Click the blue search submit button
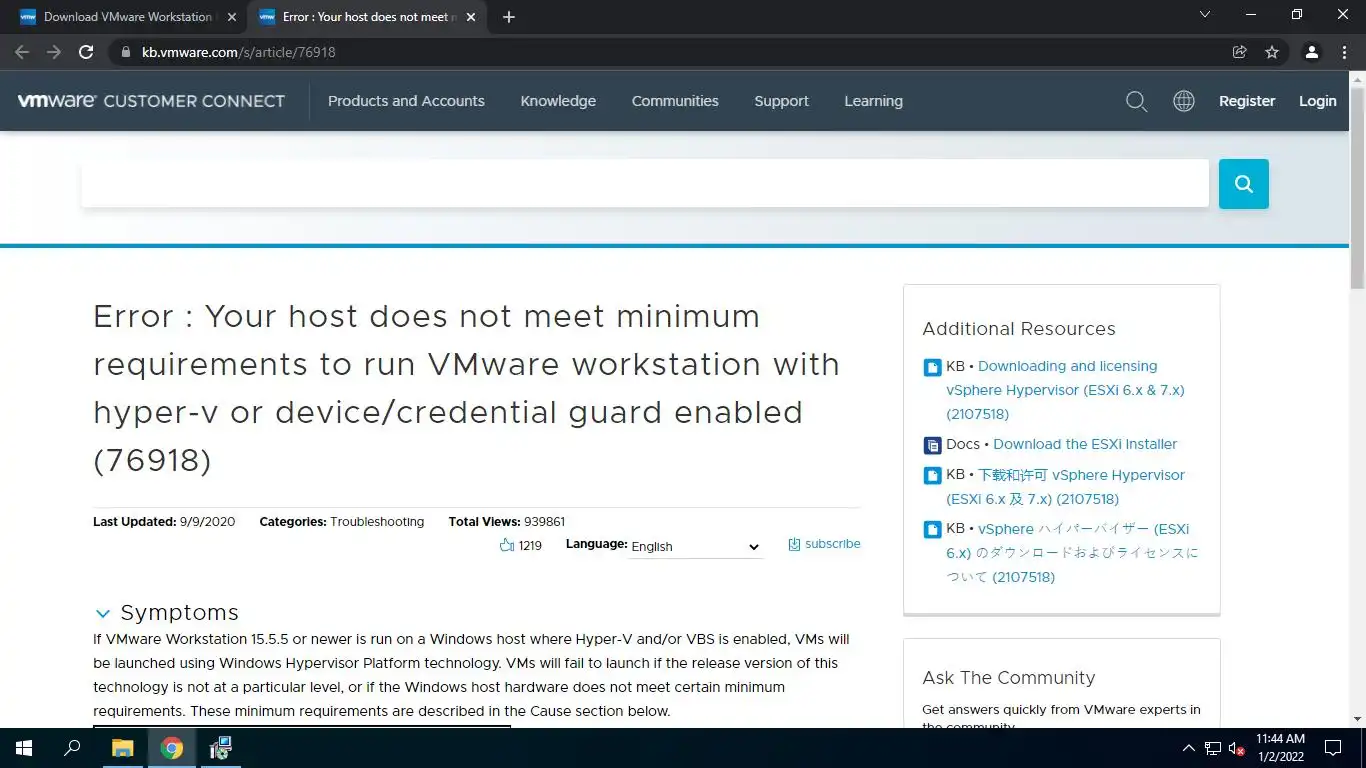 point(1244,184)
